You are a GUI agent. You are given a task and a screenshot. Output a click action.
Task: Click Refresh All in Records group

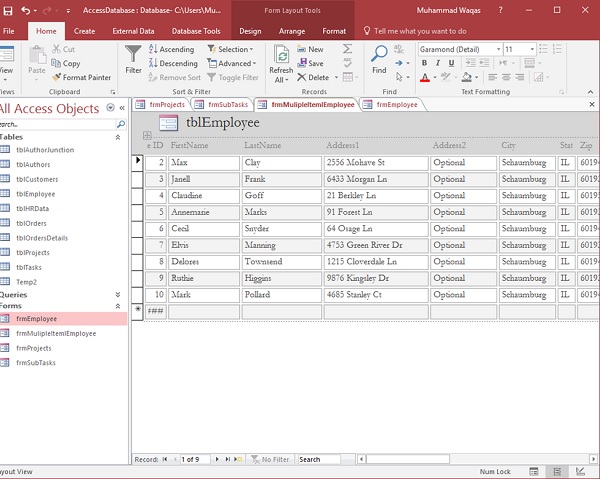[x=281, y=62]
